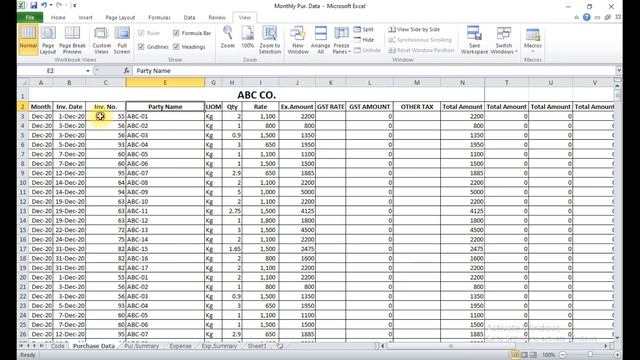The image size is (640, 360).
Task: Open Excel Help question mark icon
Action: click(x=587, y=17)
